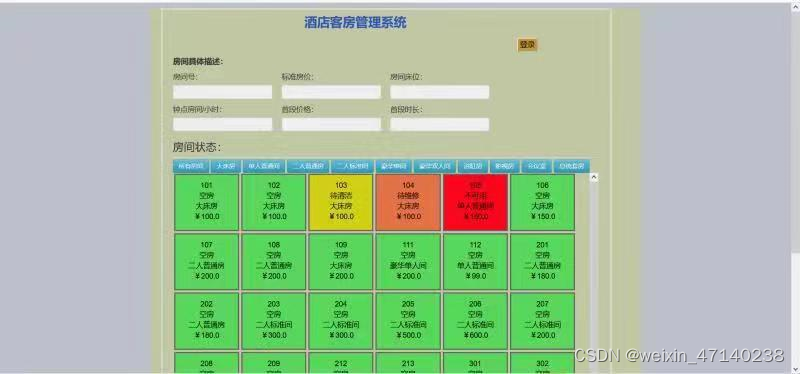
Task: Focus the 首段价格 first-period price field
Action: coord(331,124)
